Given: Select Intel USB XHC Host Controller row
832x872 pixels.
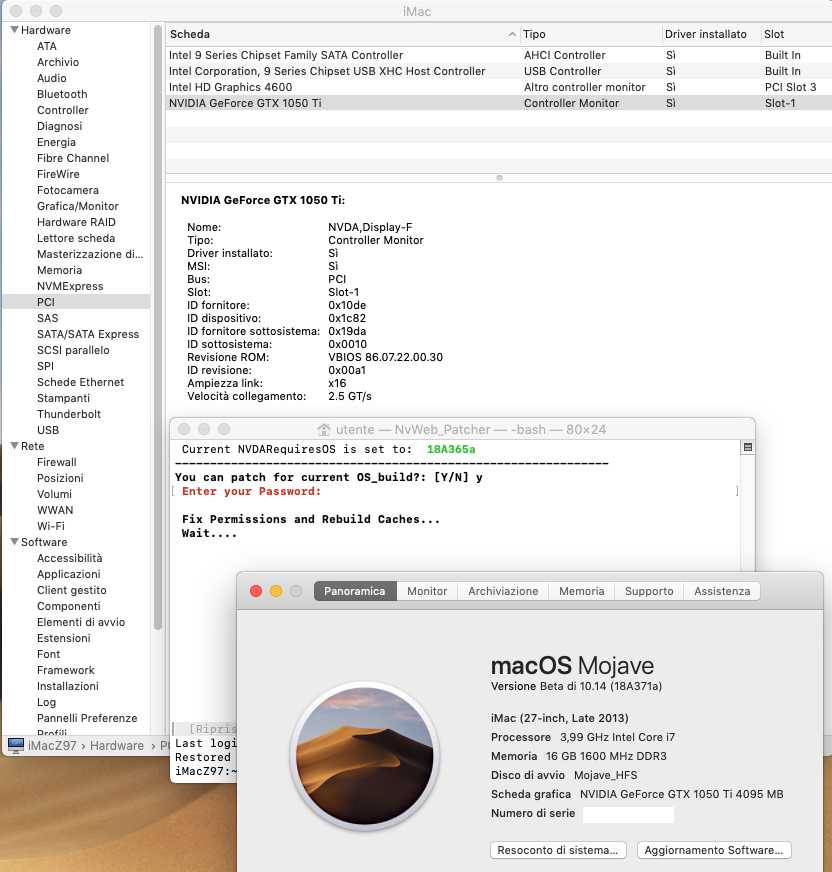Looking at the screenshot, I should pyautogui.click(x=499, y=71).
